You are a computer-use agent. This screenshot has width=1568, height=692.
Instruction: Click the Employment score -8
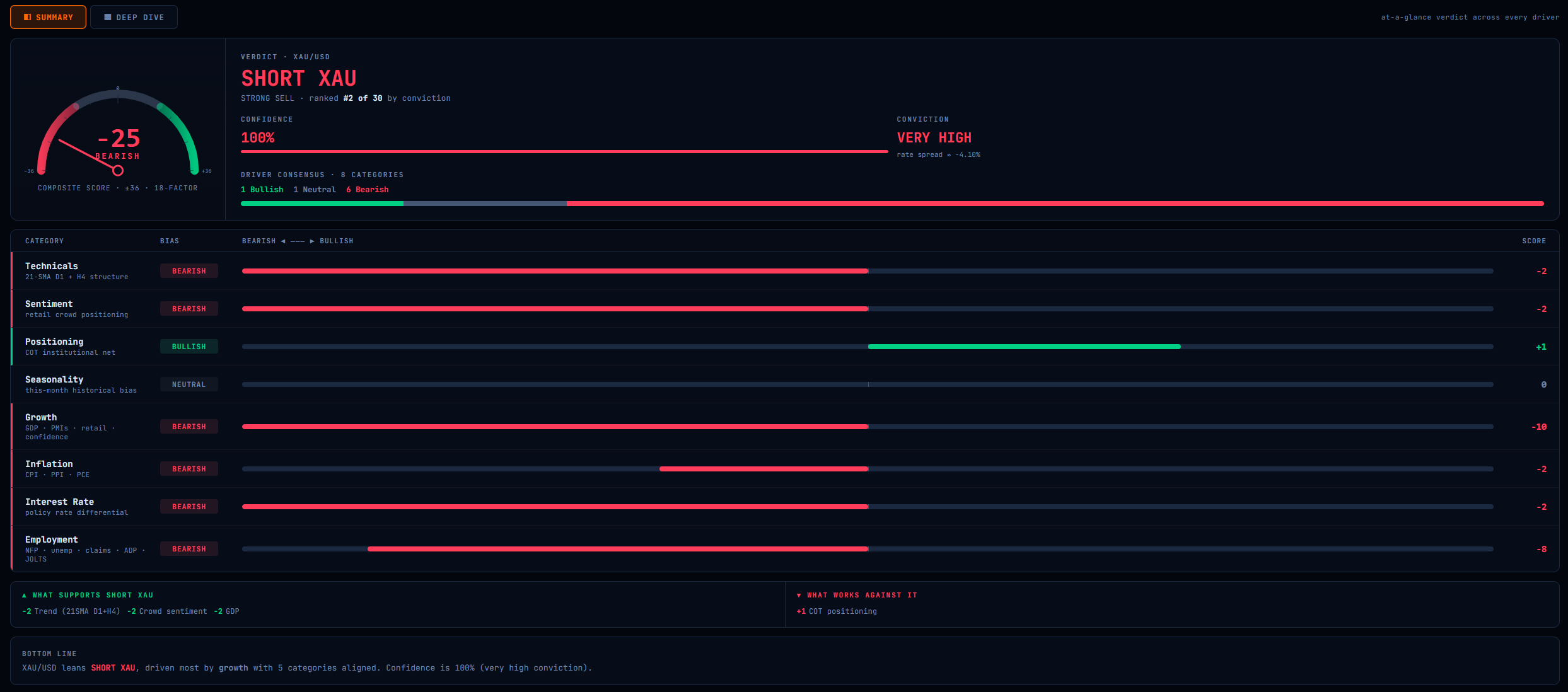click(x=1542, y=549)
